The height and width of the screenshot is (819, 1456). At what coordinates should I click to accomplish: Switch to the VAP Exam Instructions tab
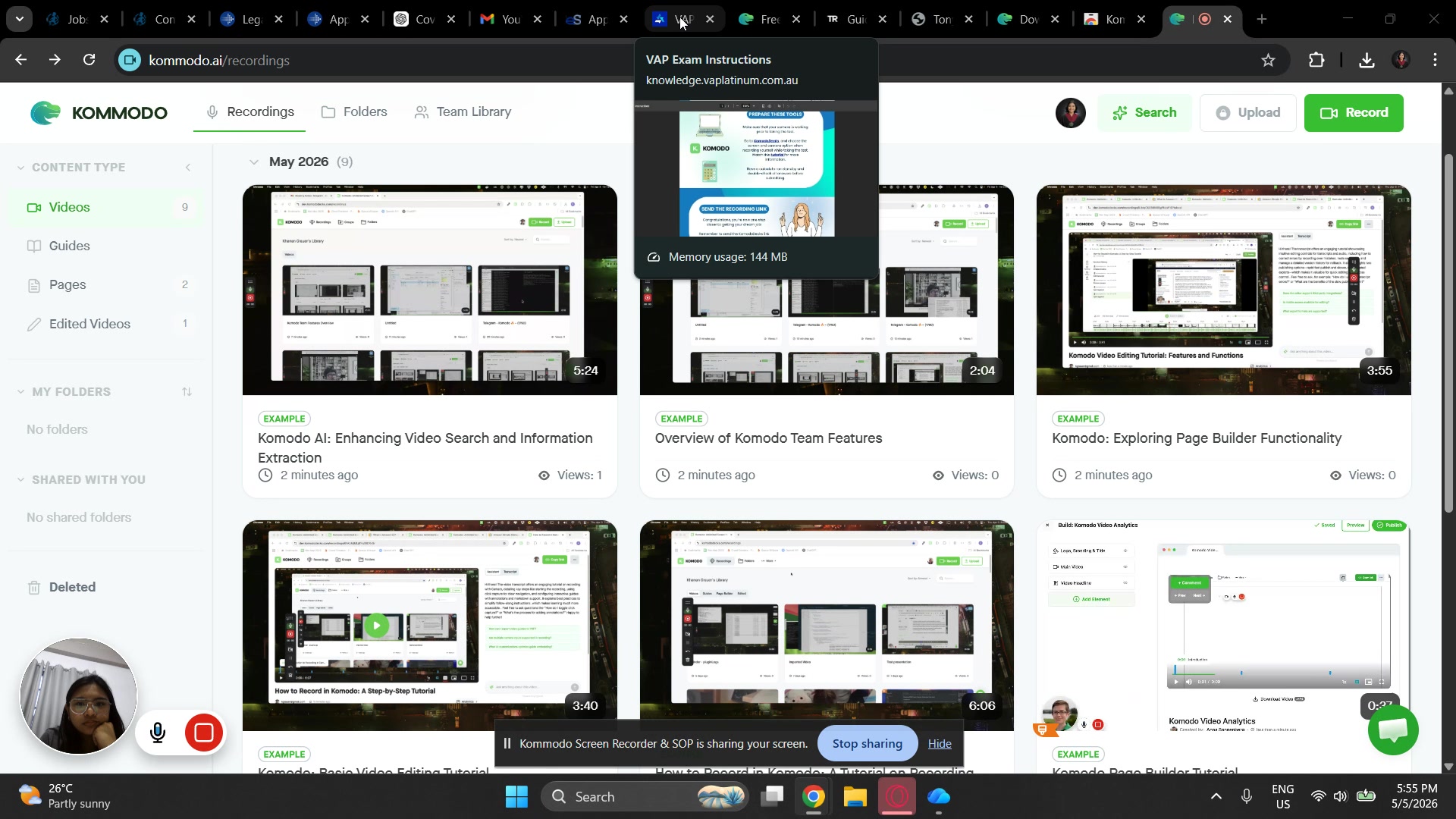coord(684,20)
